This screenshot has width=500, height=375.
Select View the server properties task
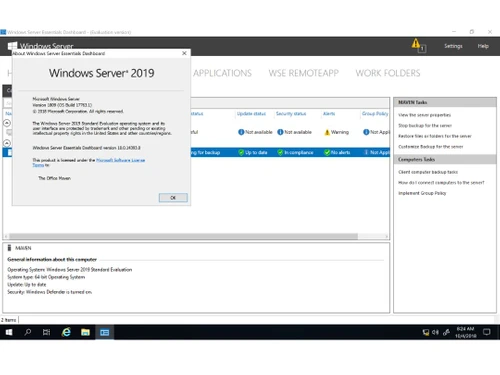424,115
